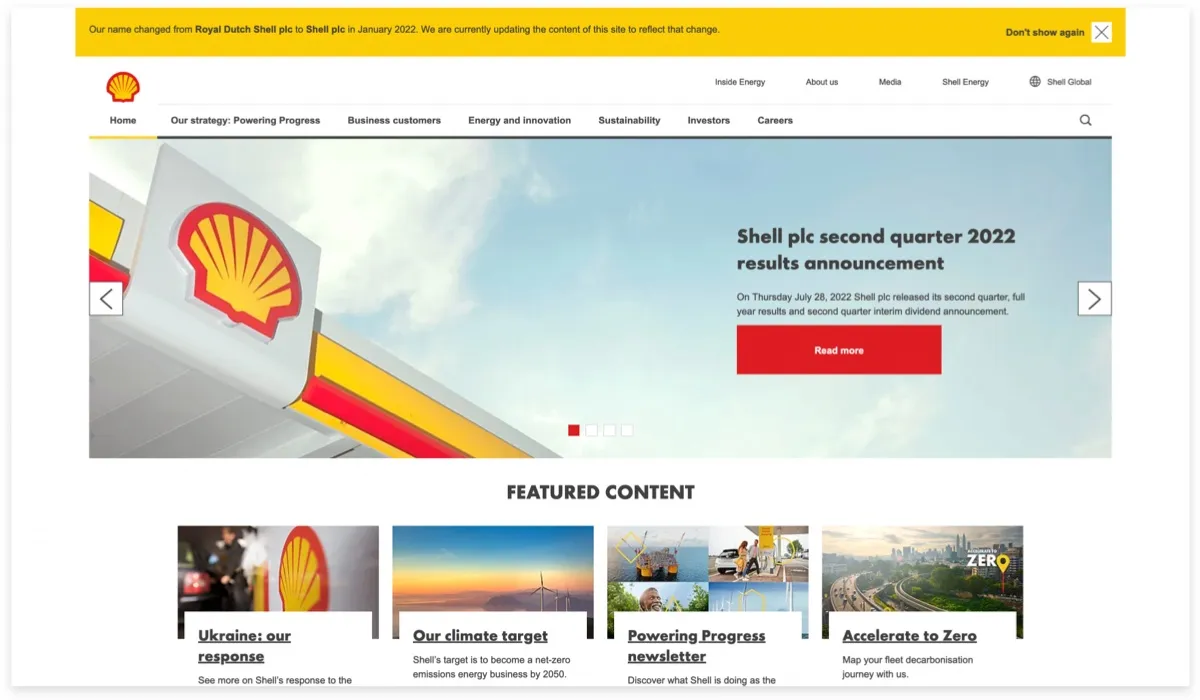Open the Ukraine: our response thumbnail image
This screenshot has width=1200, height=700.
[x=278, y=569]
